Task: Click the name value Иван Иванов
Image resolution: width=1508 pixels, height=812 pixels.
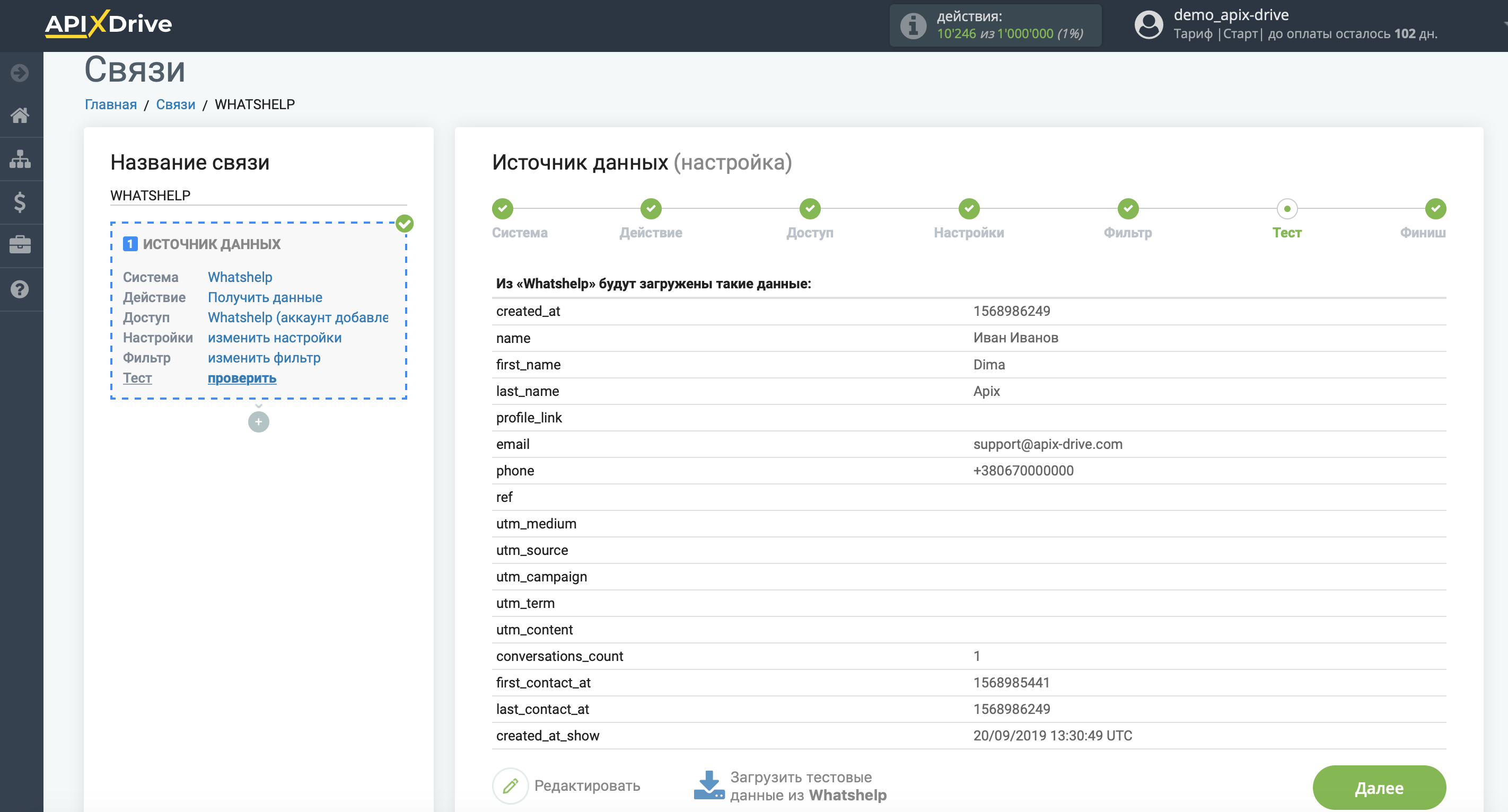Action: click(1016, 338)
